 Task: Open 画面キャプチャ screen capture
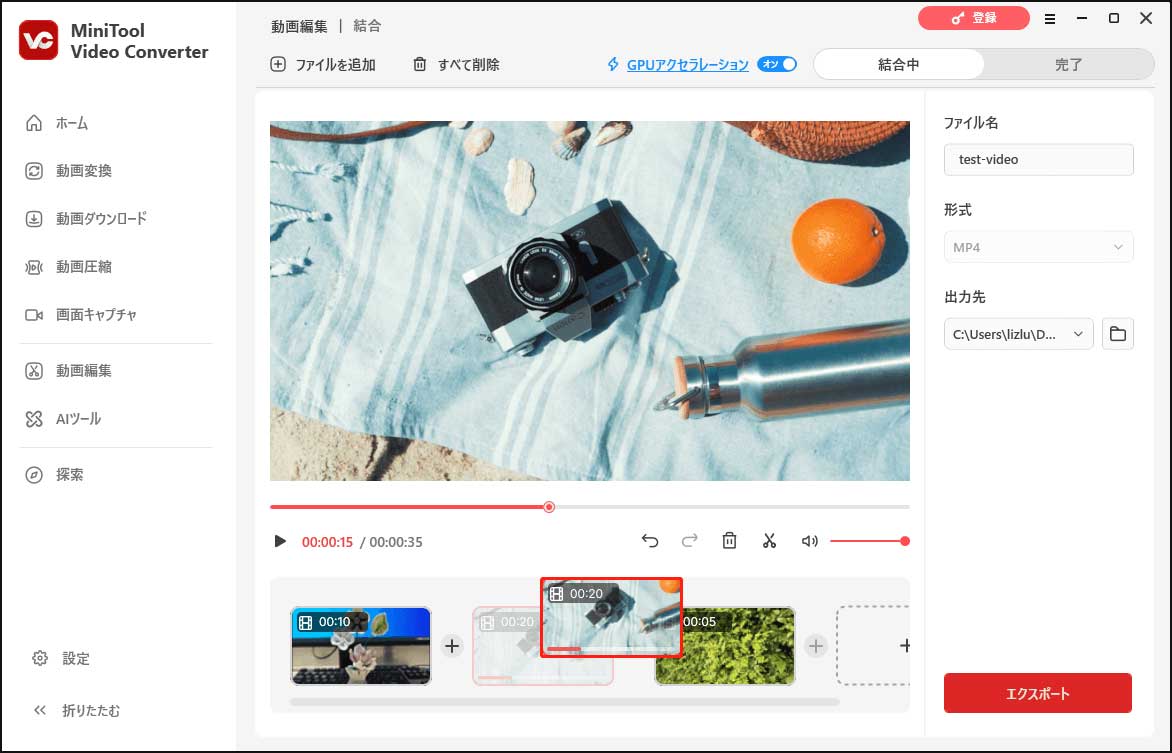click(81, 315)
